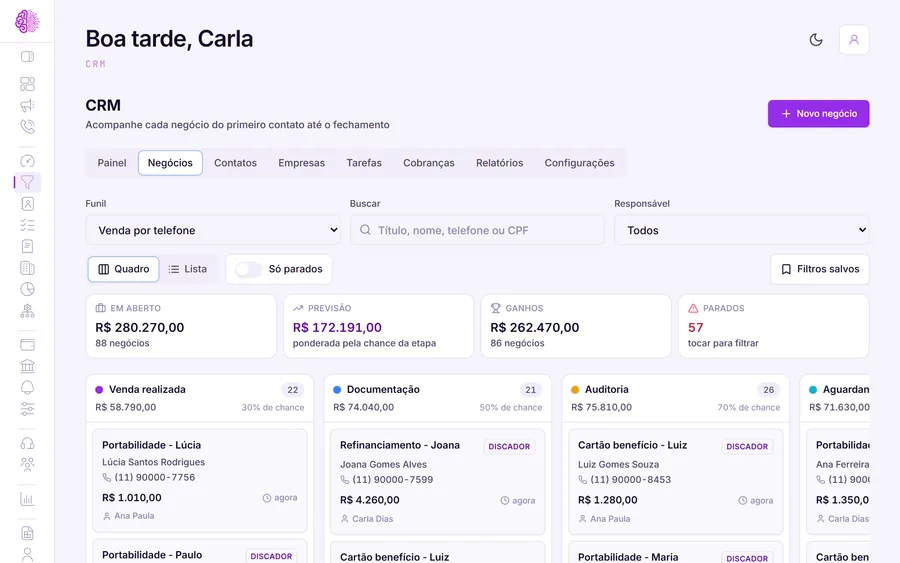The height and width of the screenshot is (563, 900).
Task: Open the wallet icon in sidebar
Action: coord(27,345)
